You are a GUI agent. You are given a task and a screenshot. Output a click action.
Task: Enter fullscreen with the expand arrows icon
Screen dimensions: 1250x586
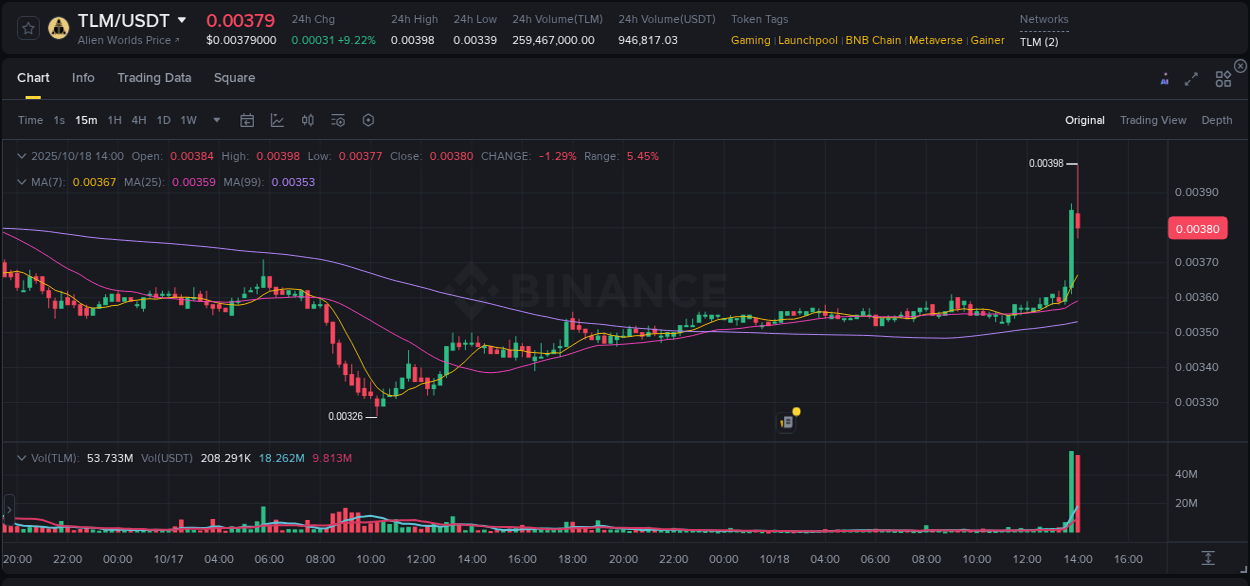point(1190,78)
